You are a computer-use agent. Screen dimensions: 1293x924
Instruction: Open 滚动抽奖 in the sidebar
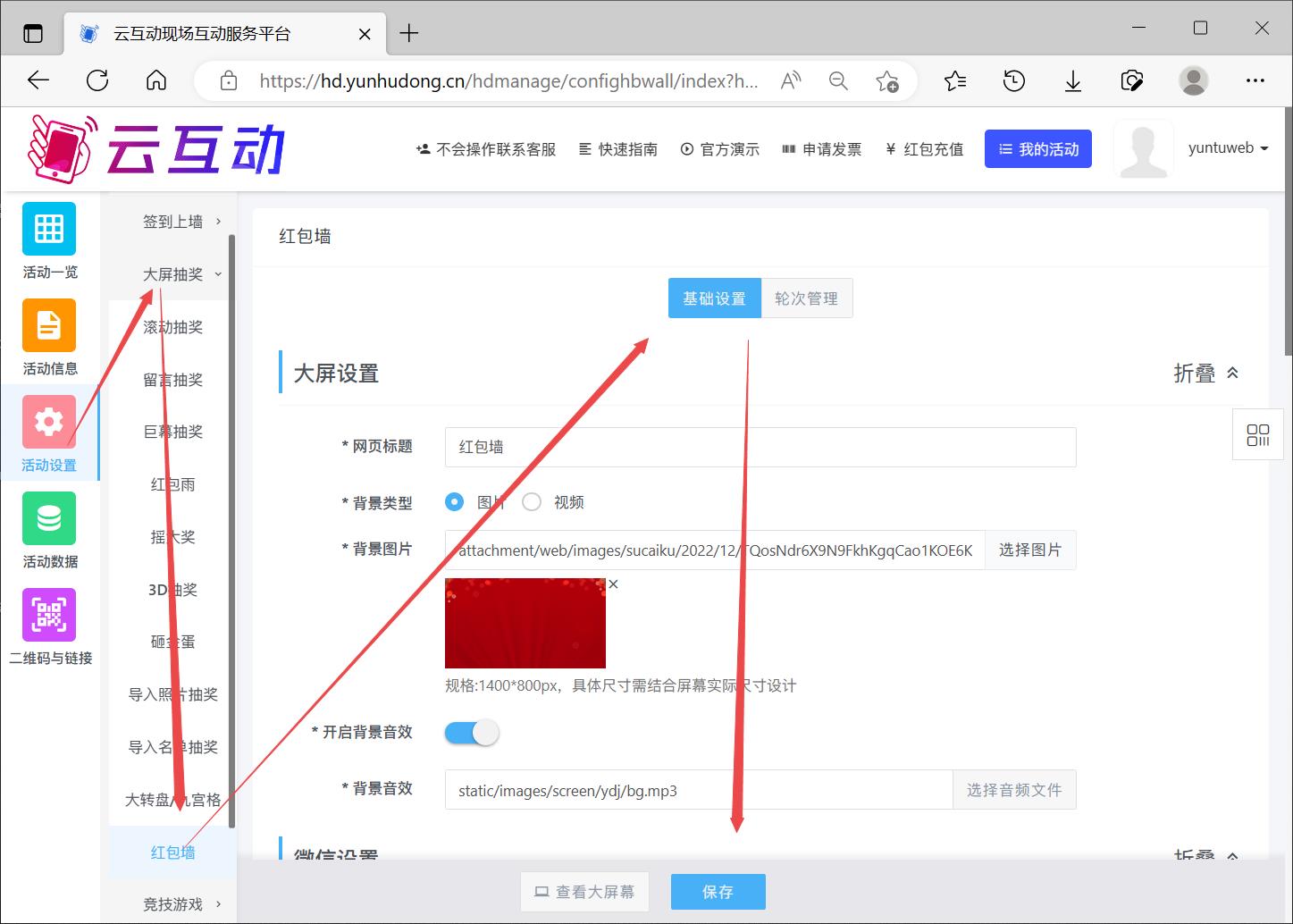[172, 327]
